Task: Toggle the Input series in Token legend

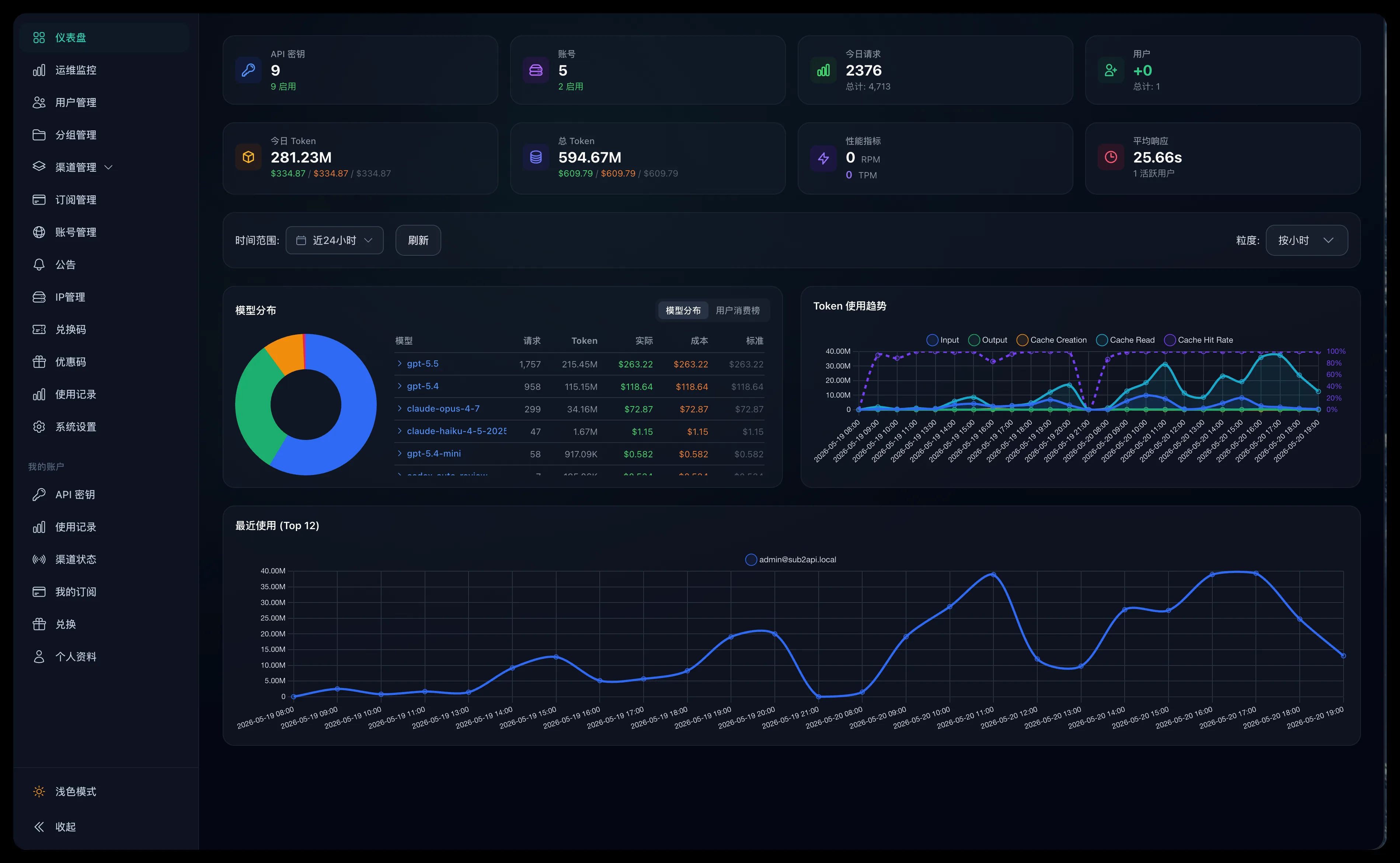Action: coord(943,340)
